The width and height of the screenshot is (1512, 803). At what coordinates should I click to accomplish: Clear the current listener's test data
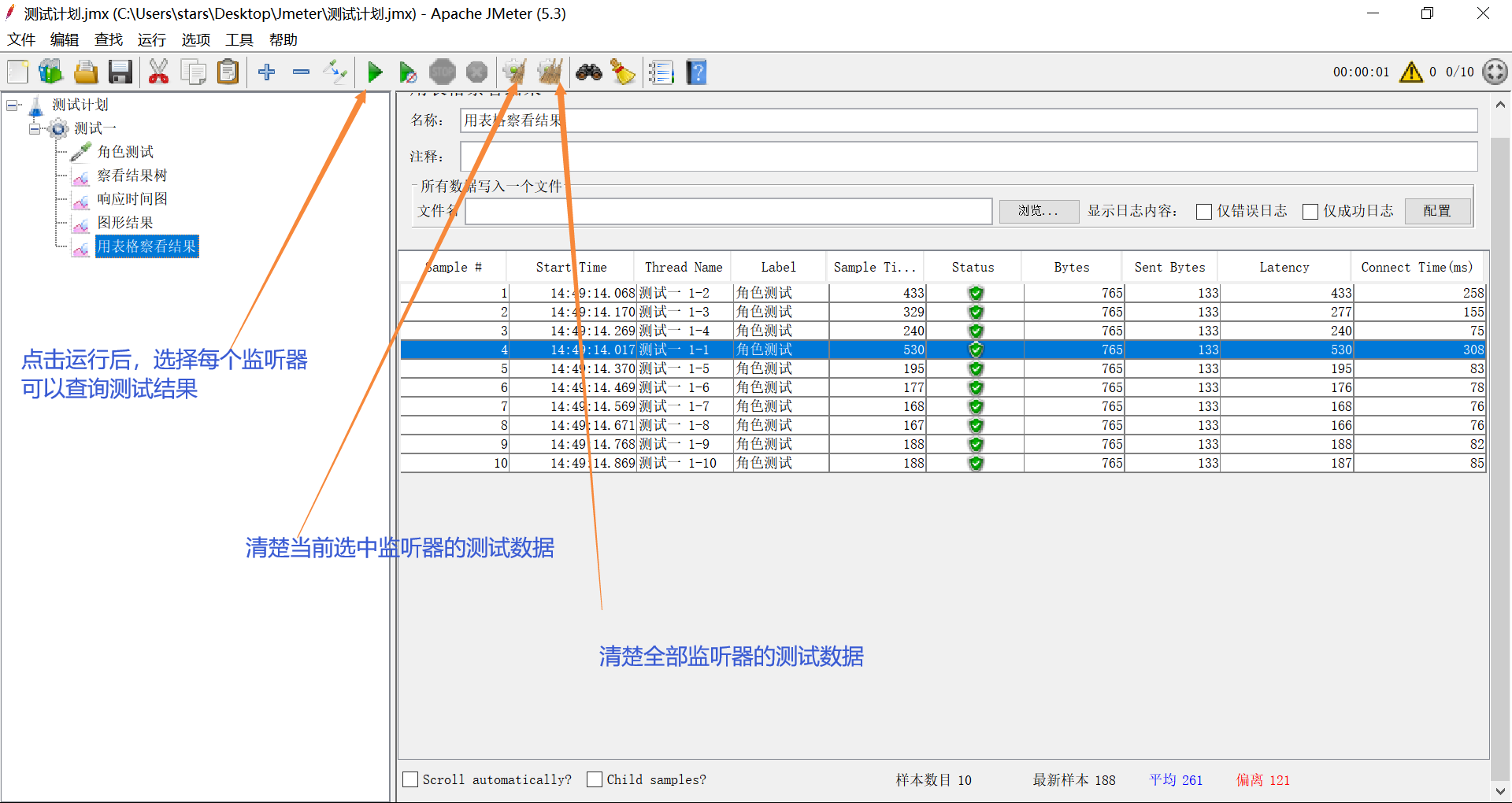513,72
